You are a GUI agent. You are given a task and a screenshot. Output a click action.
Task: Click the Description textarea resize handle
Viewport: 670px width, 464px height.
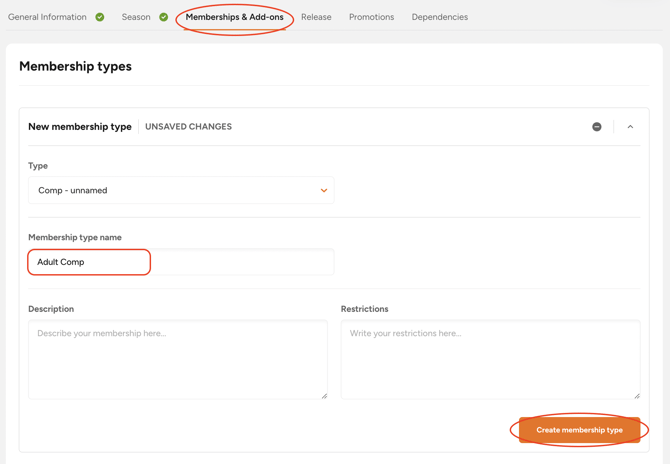(324, 396)
